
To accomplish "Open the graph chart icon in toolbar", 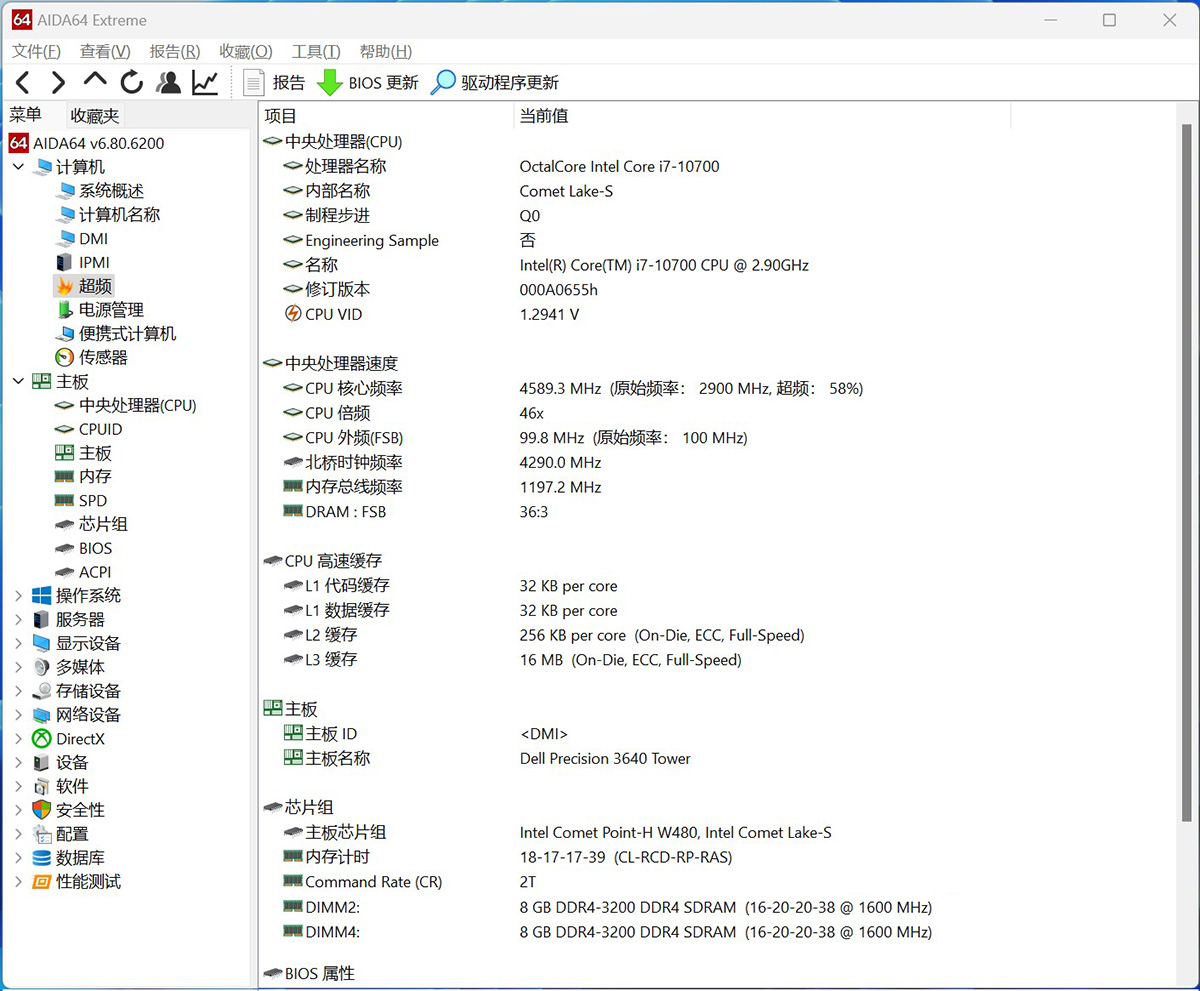I will tap(205, 83).
